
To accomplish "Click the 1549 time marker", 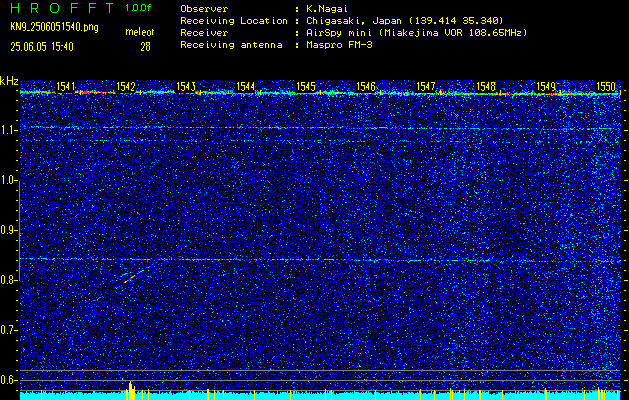I will (x=546, y=86).
